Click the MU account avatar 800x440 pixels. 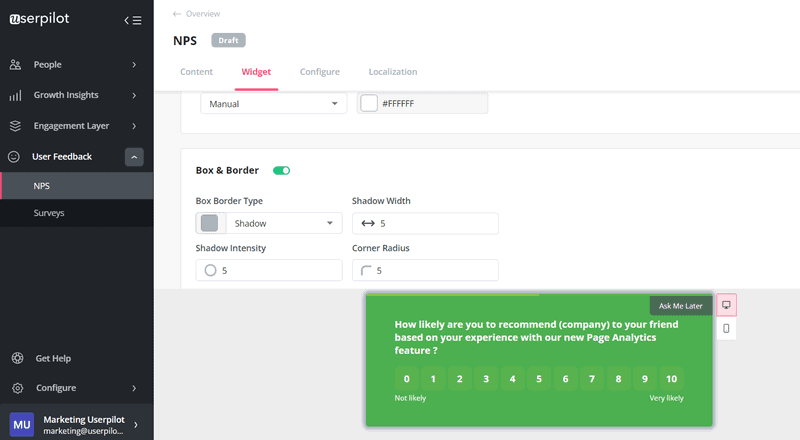click(22, 425)
